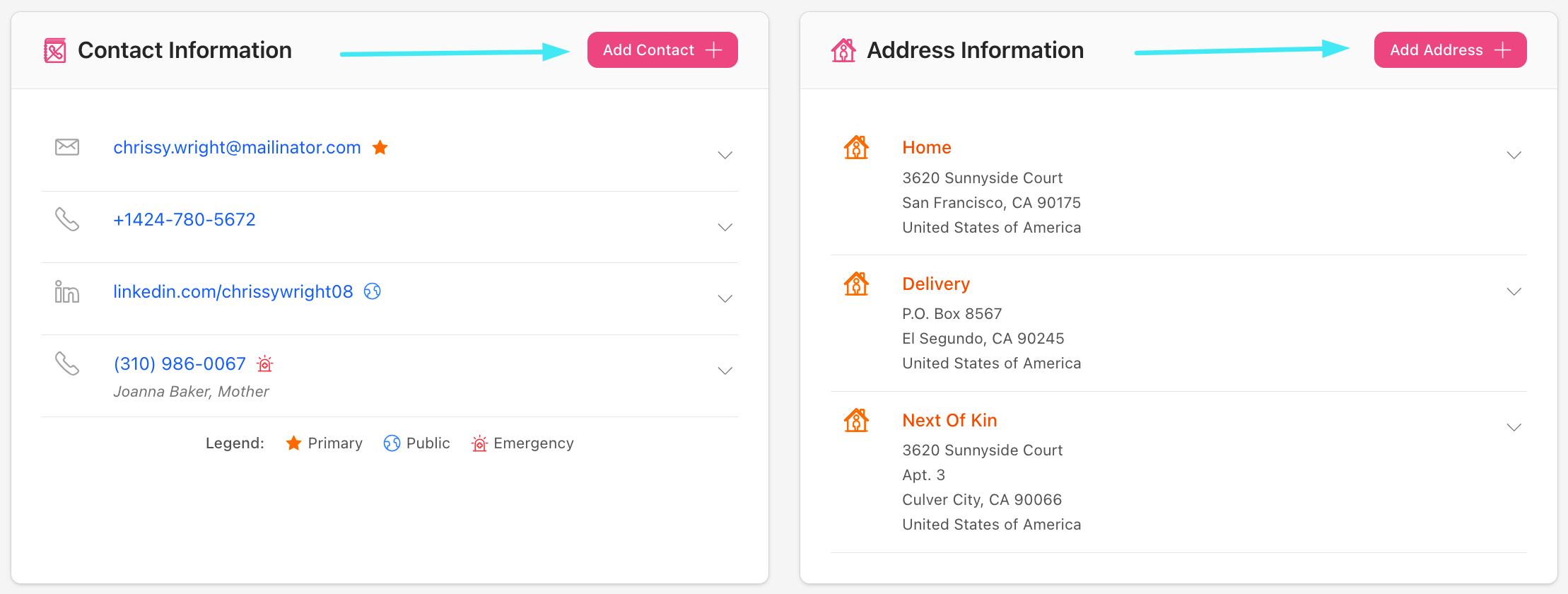Open the linkedin.com/chrissywright08 link

coord(233,291)
